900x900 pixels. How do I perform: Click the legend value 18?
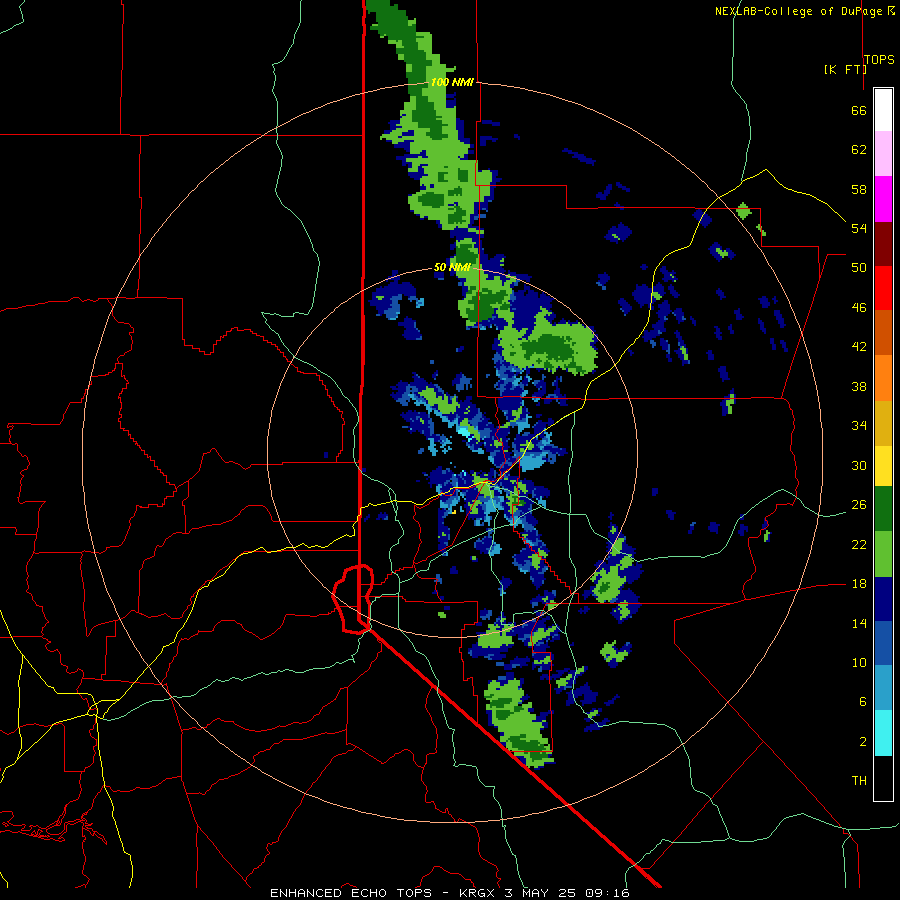pyautogui.click(x=859, y=584)
